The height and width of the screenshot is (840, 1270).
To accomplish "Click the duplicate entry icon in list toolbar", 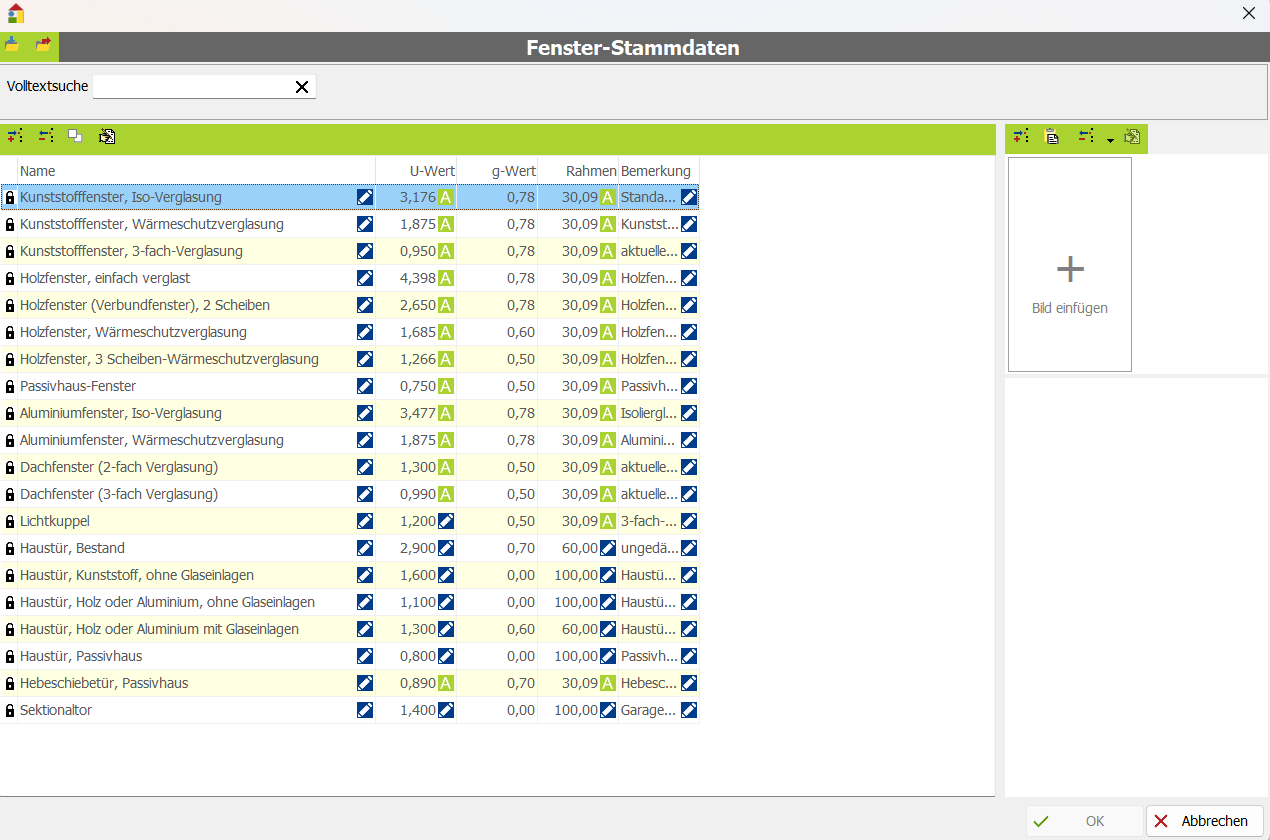I will [76, 136].
